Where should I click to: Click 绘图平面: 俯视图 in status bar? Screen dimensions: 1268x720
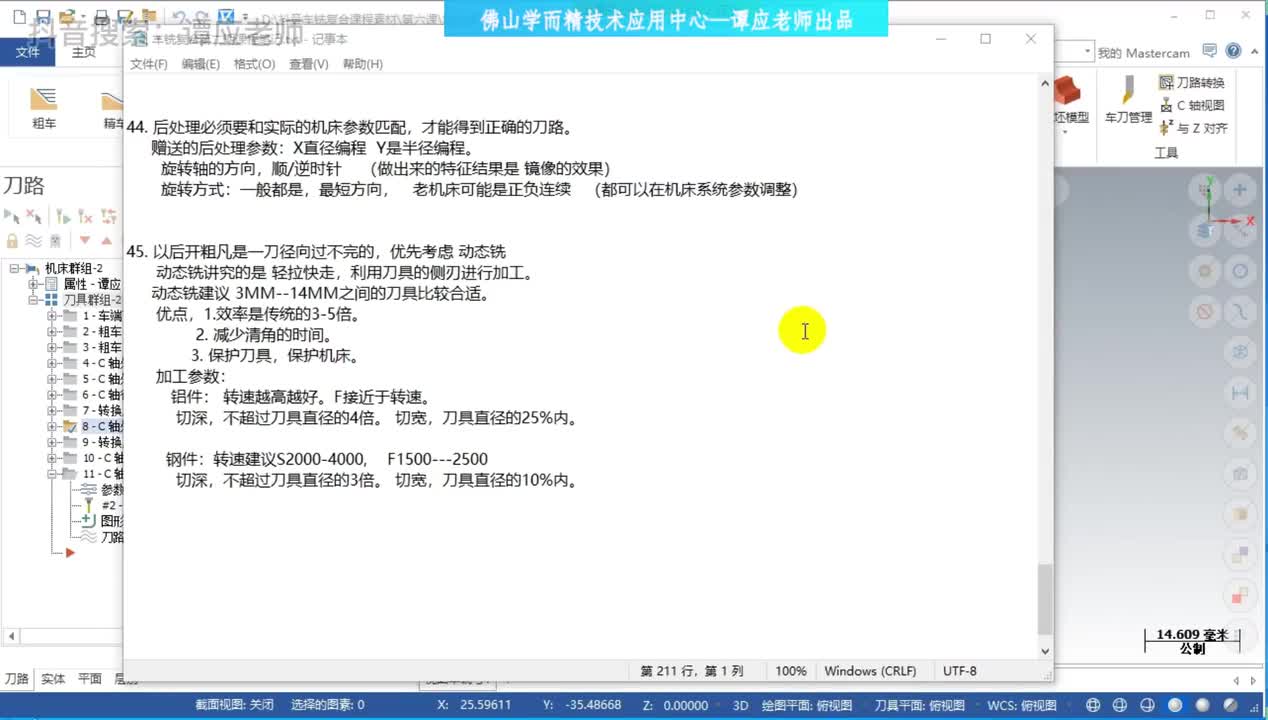coord(807,705)
